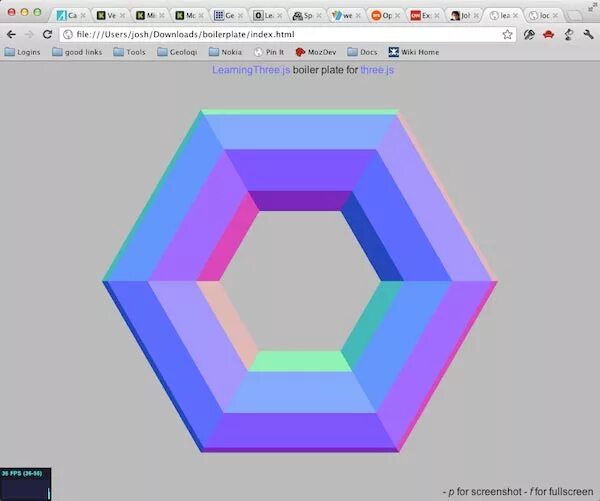The width and height of the screenshot is (600, 501).
Task: Close the 'we' tab
Action: [358, 15]
